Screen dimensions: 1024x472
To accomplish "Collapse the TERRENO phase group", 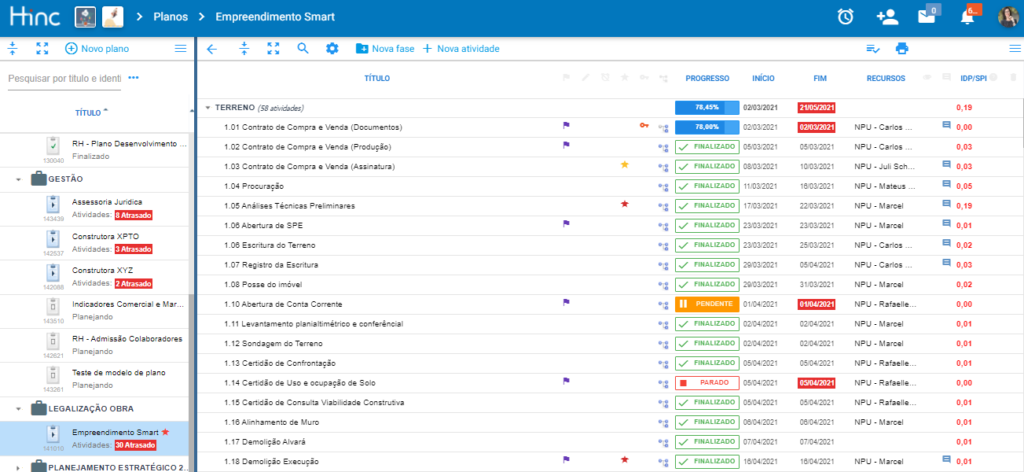I will tap(207, 107).
